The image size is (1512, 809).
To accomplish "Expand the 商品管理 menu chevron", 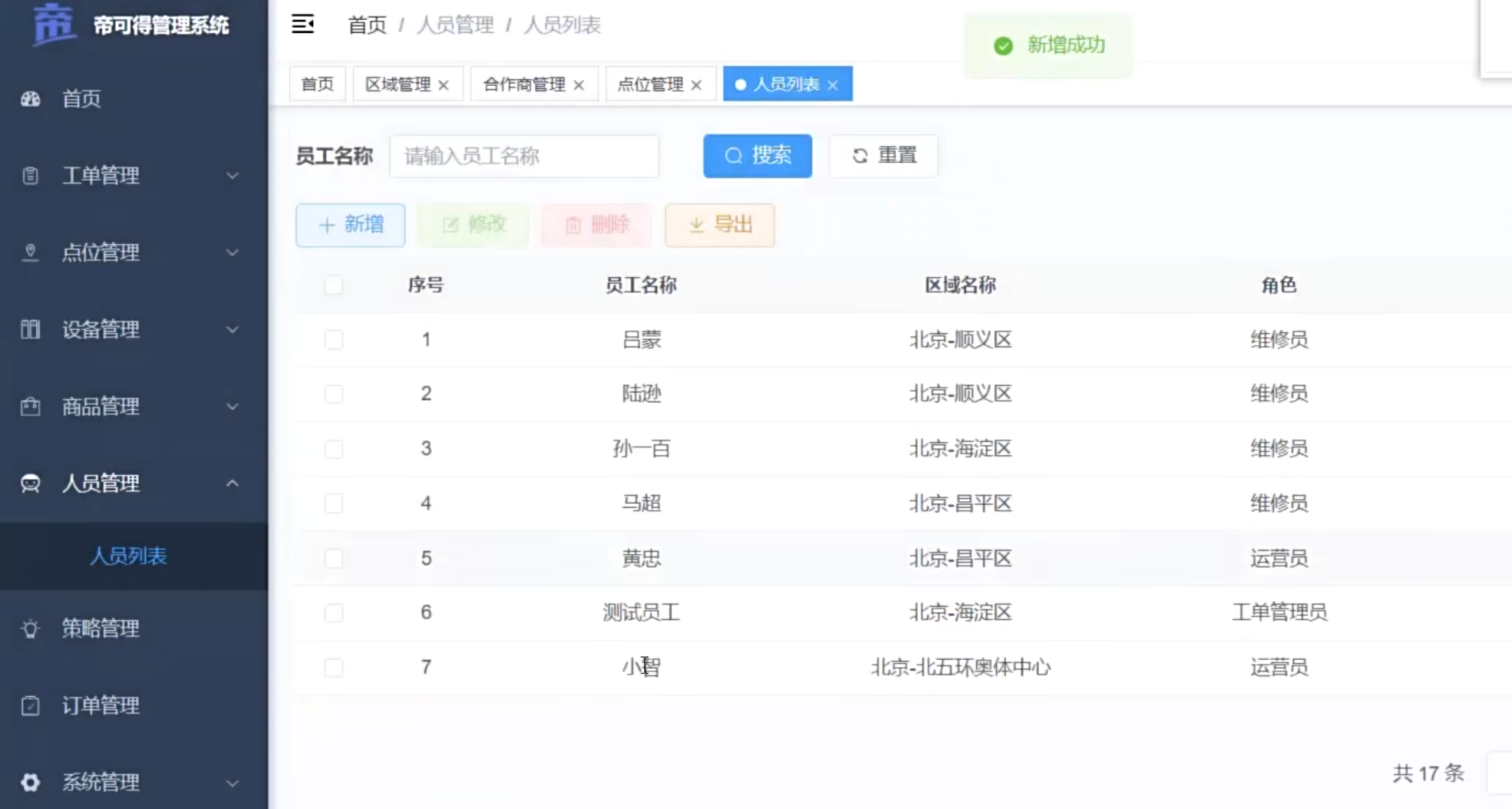I will pos(232,407).
